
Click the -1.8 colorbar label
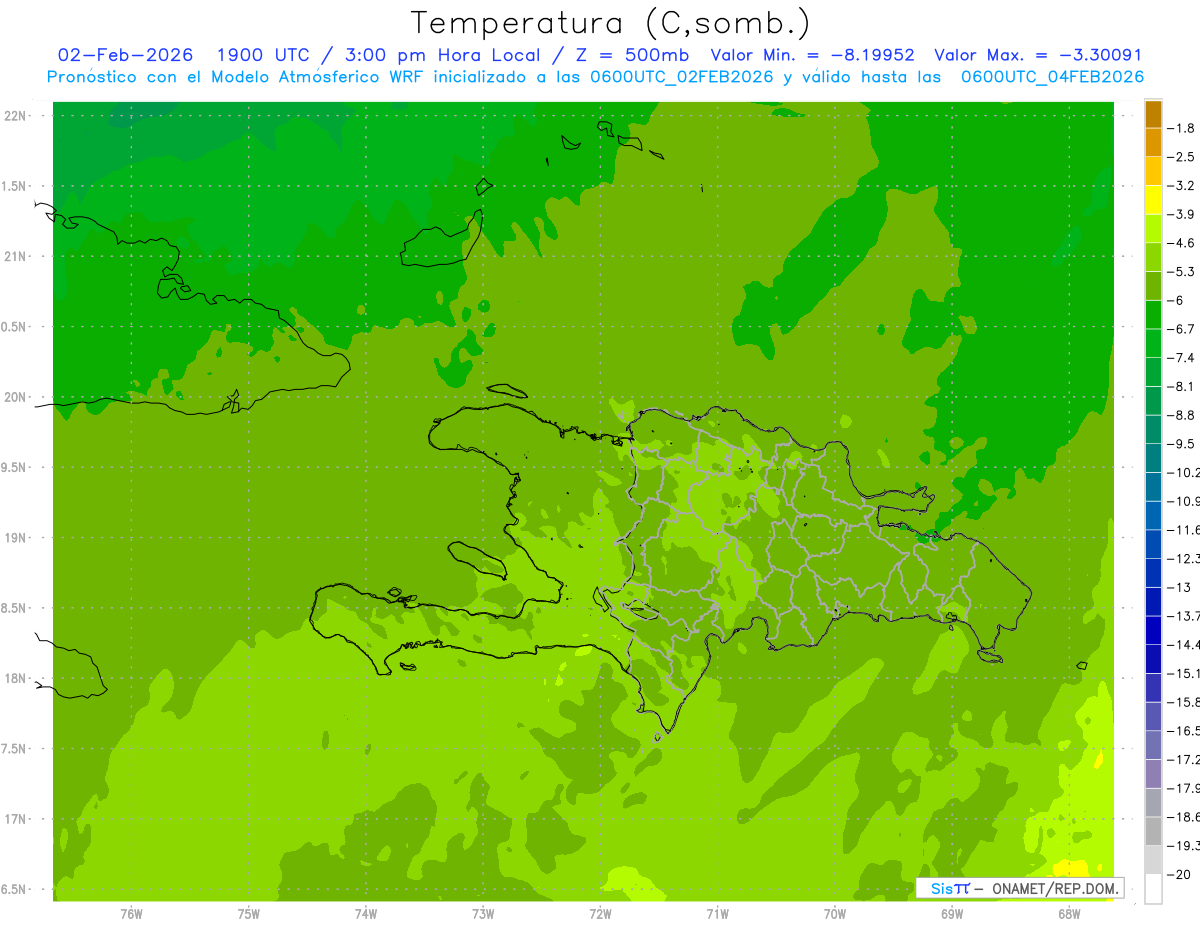pyautogui.click(x=1182, y=128)
